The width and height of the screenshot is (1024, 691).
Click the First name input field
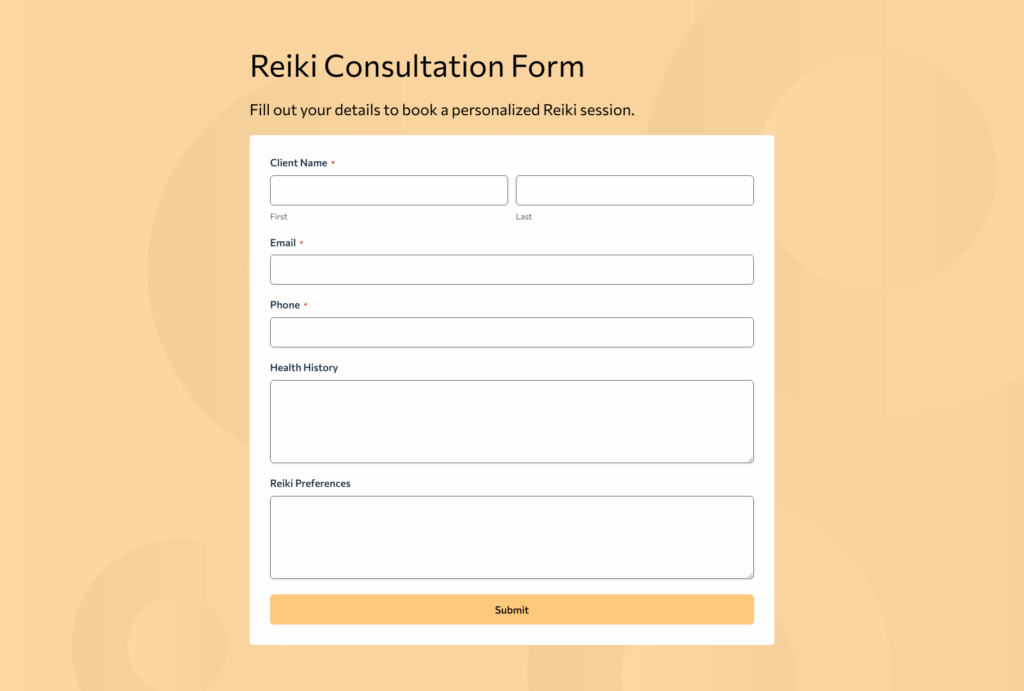tap(388, 190)
